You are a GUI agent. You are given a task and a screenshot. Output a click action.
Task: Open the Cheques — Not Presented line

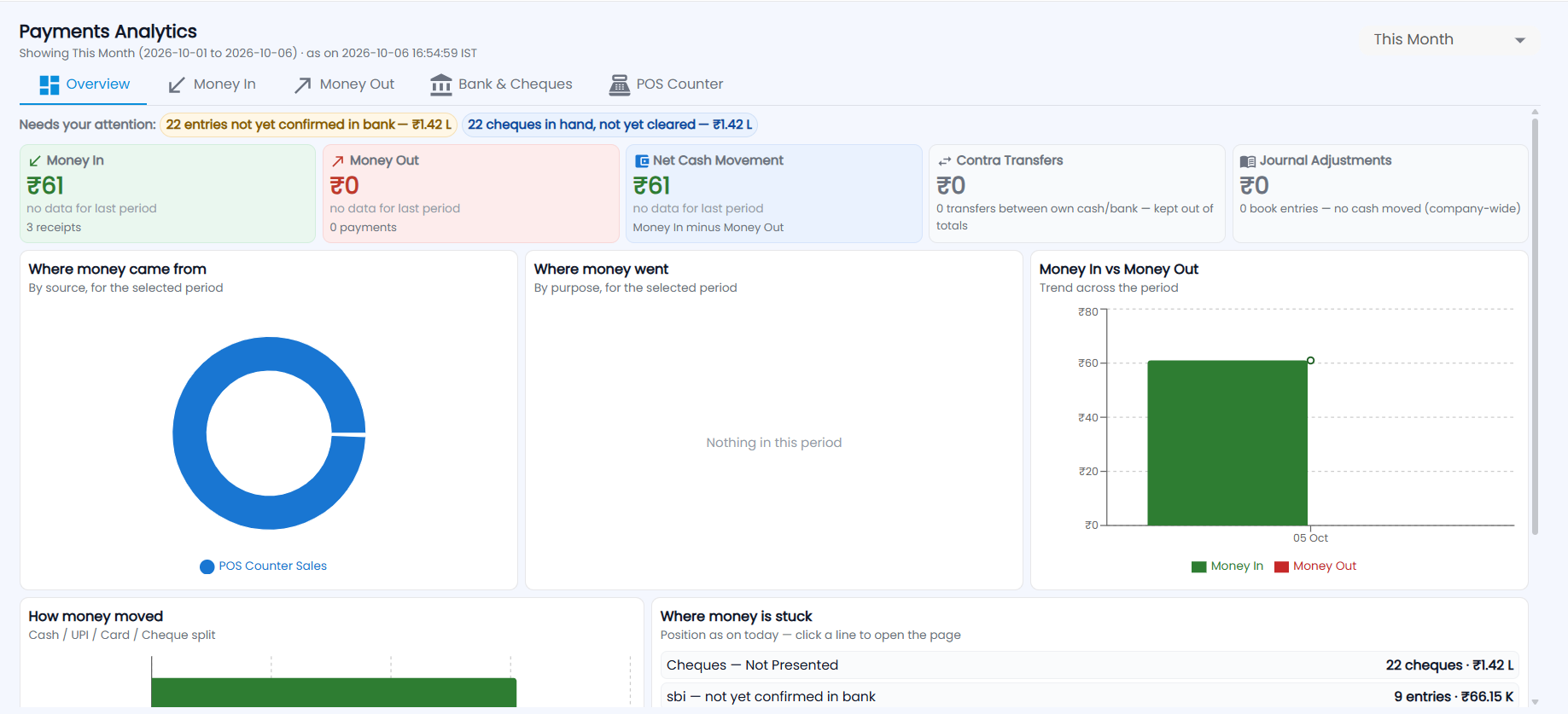point(1090,665)
